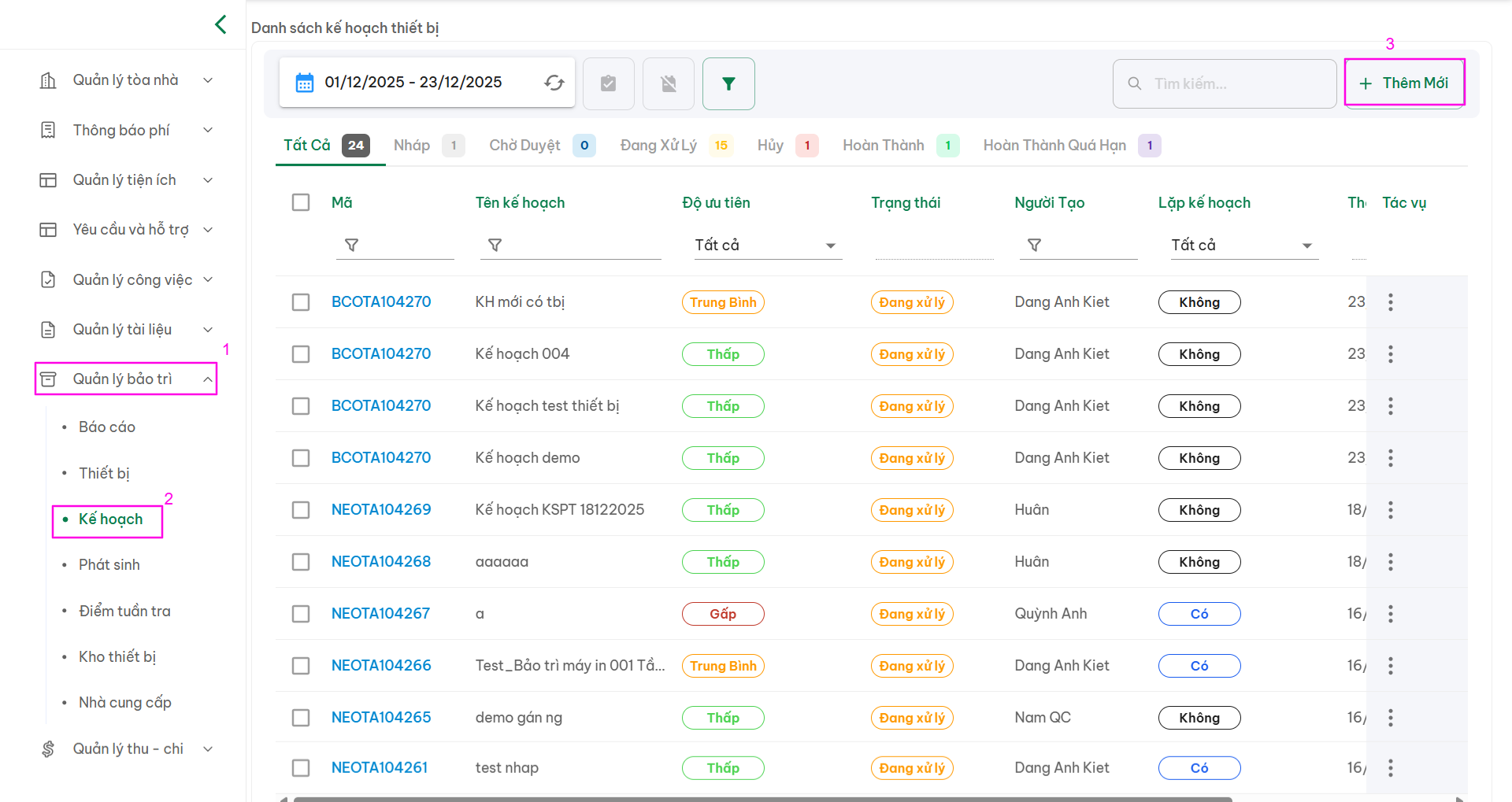Open plan link NEOTA104266
Image resolution: width=1512 pixels, height=802 pixels.
381,666
